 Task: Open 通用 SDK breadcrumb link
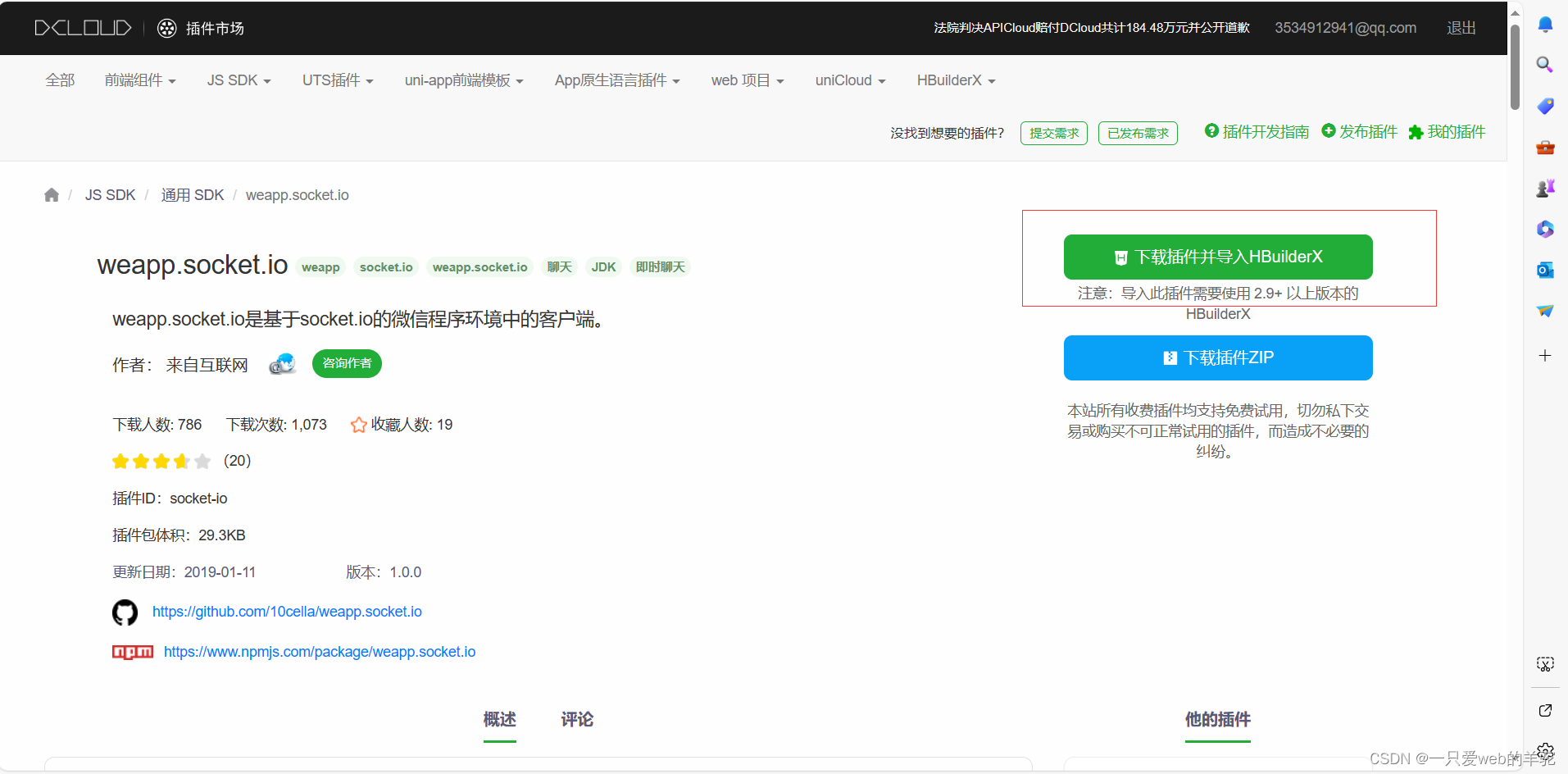tap(193, 195)
